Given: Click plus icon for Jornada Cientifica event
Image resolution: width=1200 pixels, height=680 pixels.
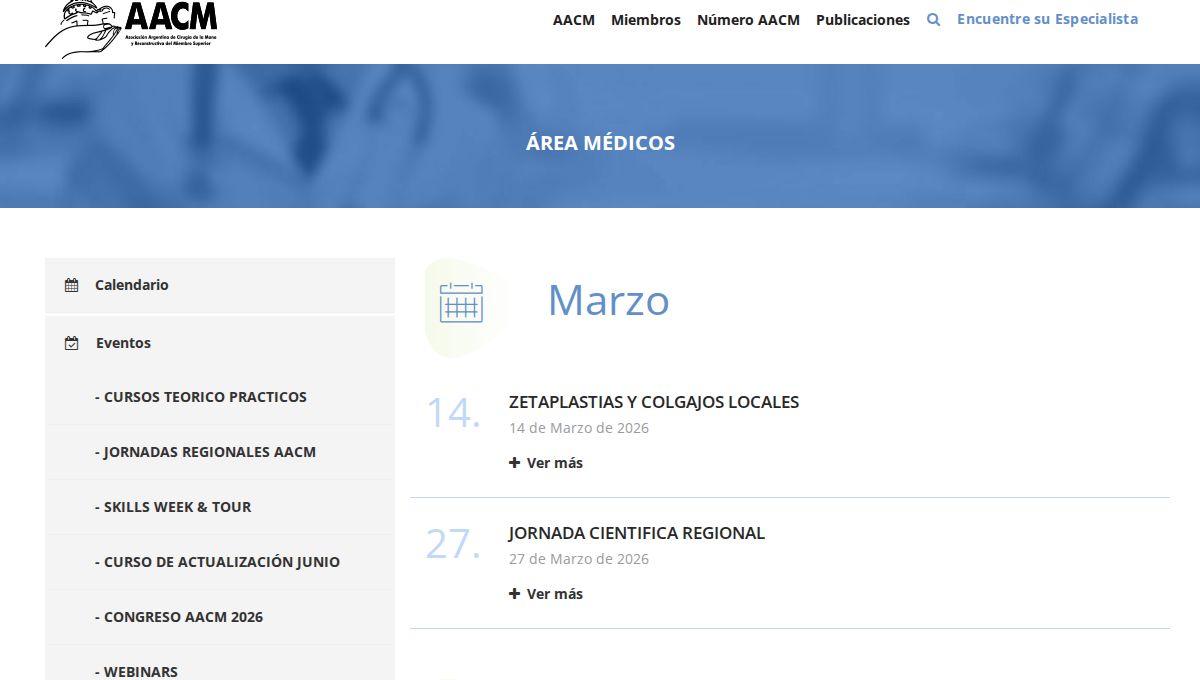Looking at the screenshot, I should (514, 594).
